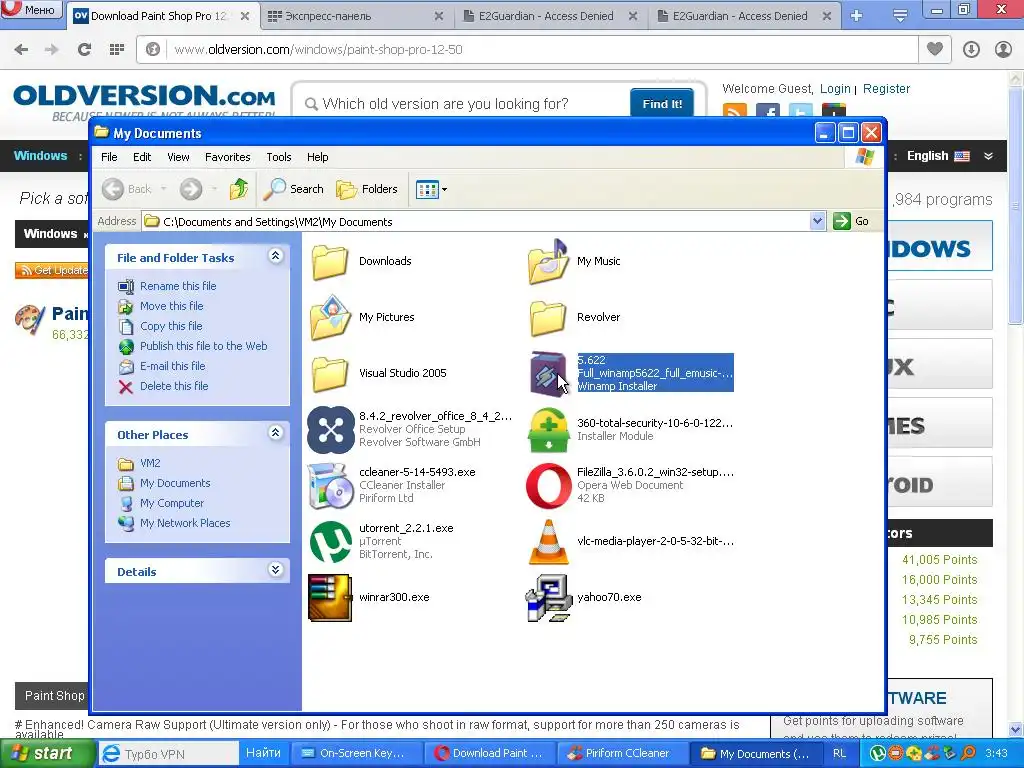This screenshot has width=1024, height=768.
Task: Expand the address bar dropdown
Action: [x=817, y=221]
